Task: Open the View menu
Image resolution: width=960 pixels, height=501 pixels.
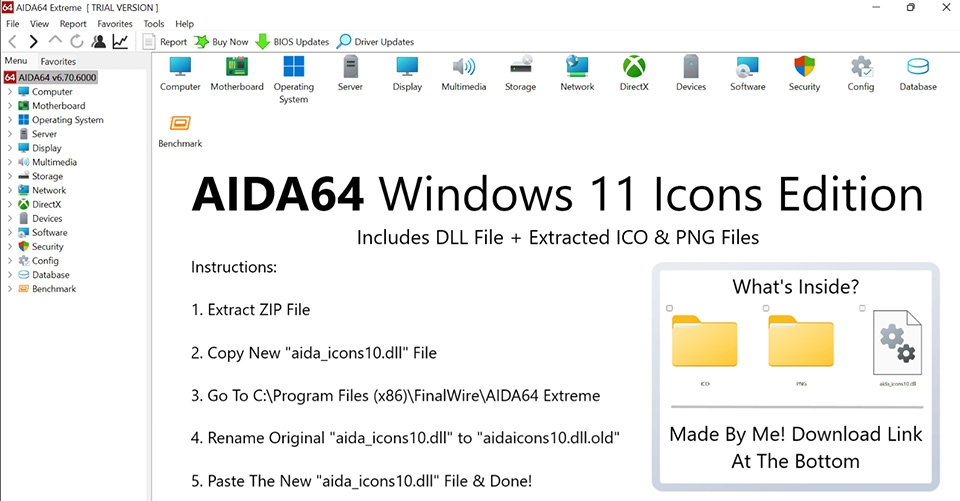Action: pyautogui.click(x=39, y=24)
